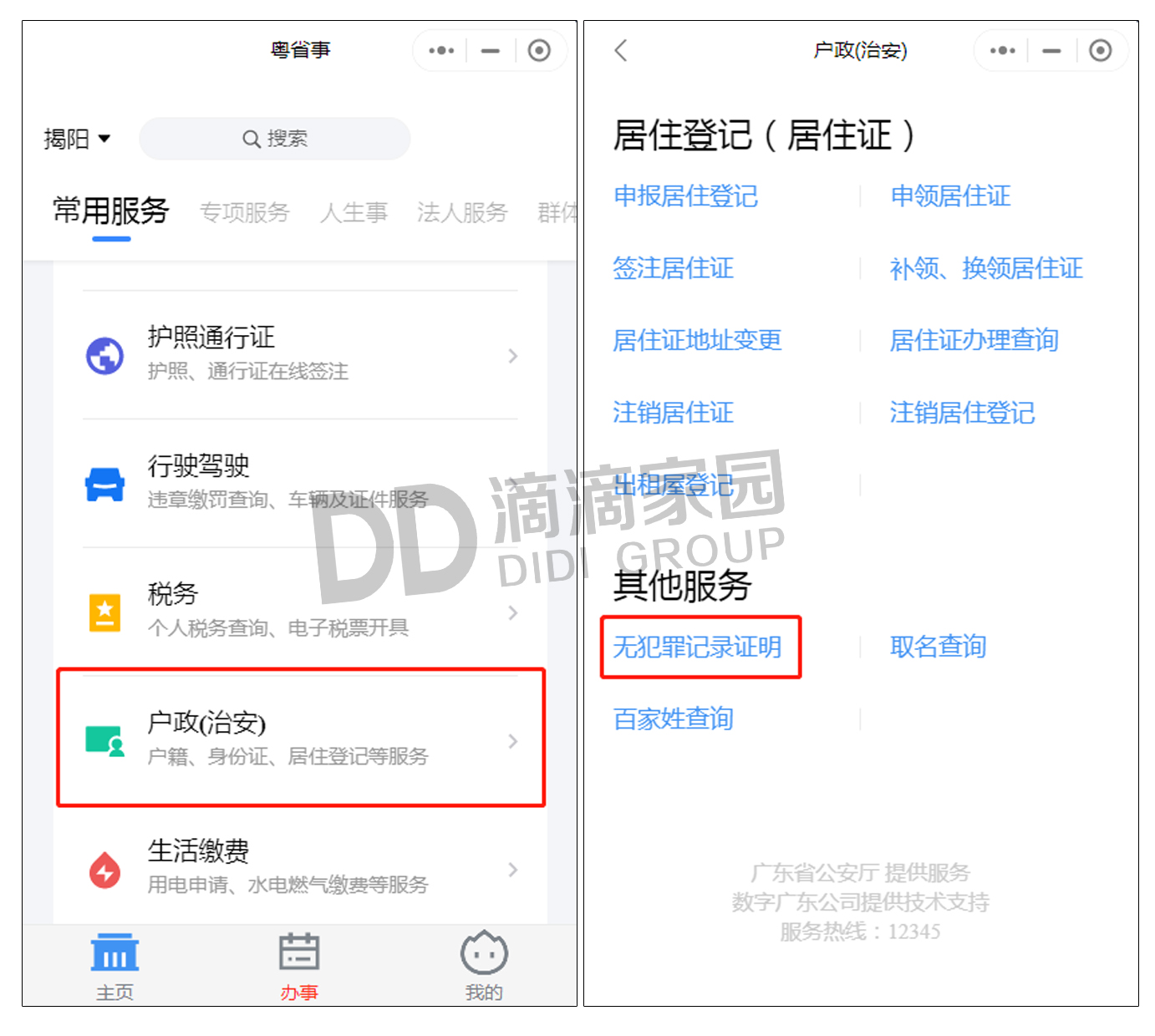Image resolution: width=1155 pixels, height=1036 pixels.
Task: Switch to 办事 in bottom navigation
Action: coord(299,967)
